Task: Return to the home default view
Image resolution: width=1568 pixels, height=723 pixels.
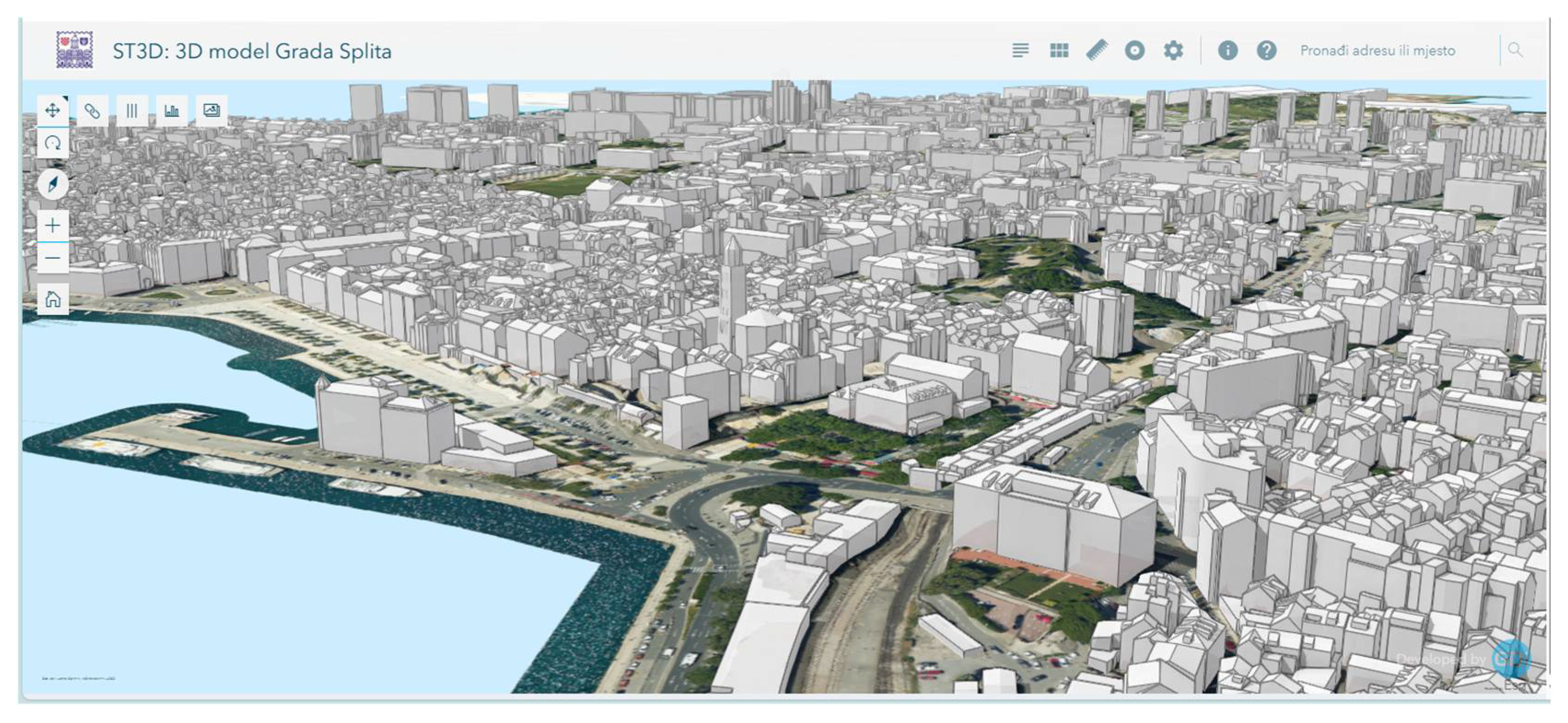Action: point(53,299)
